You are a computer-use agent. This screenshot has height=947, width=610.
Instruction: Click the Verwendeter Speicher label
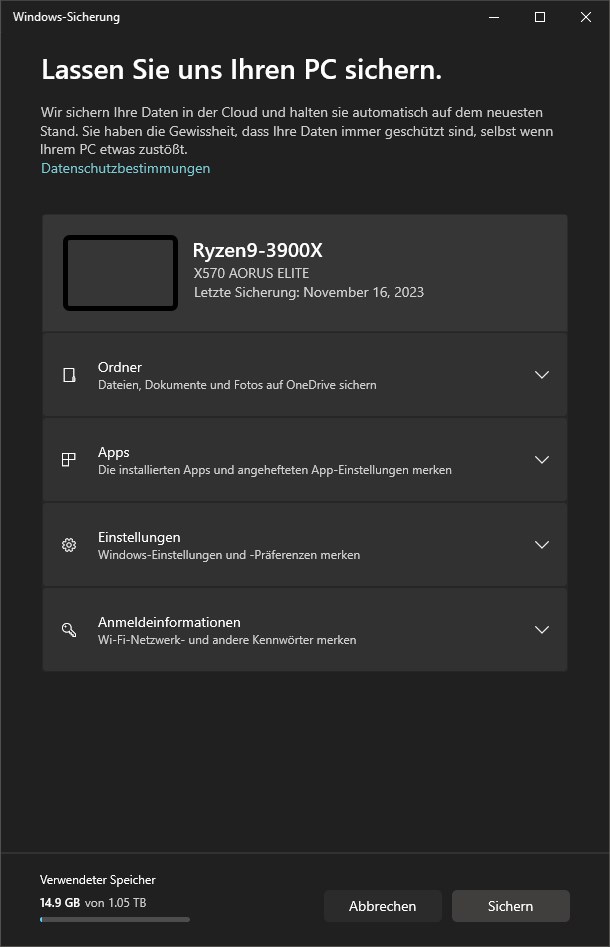coord(98,880)
